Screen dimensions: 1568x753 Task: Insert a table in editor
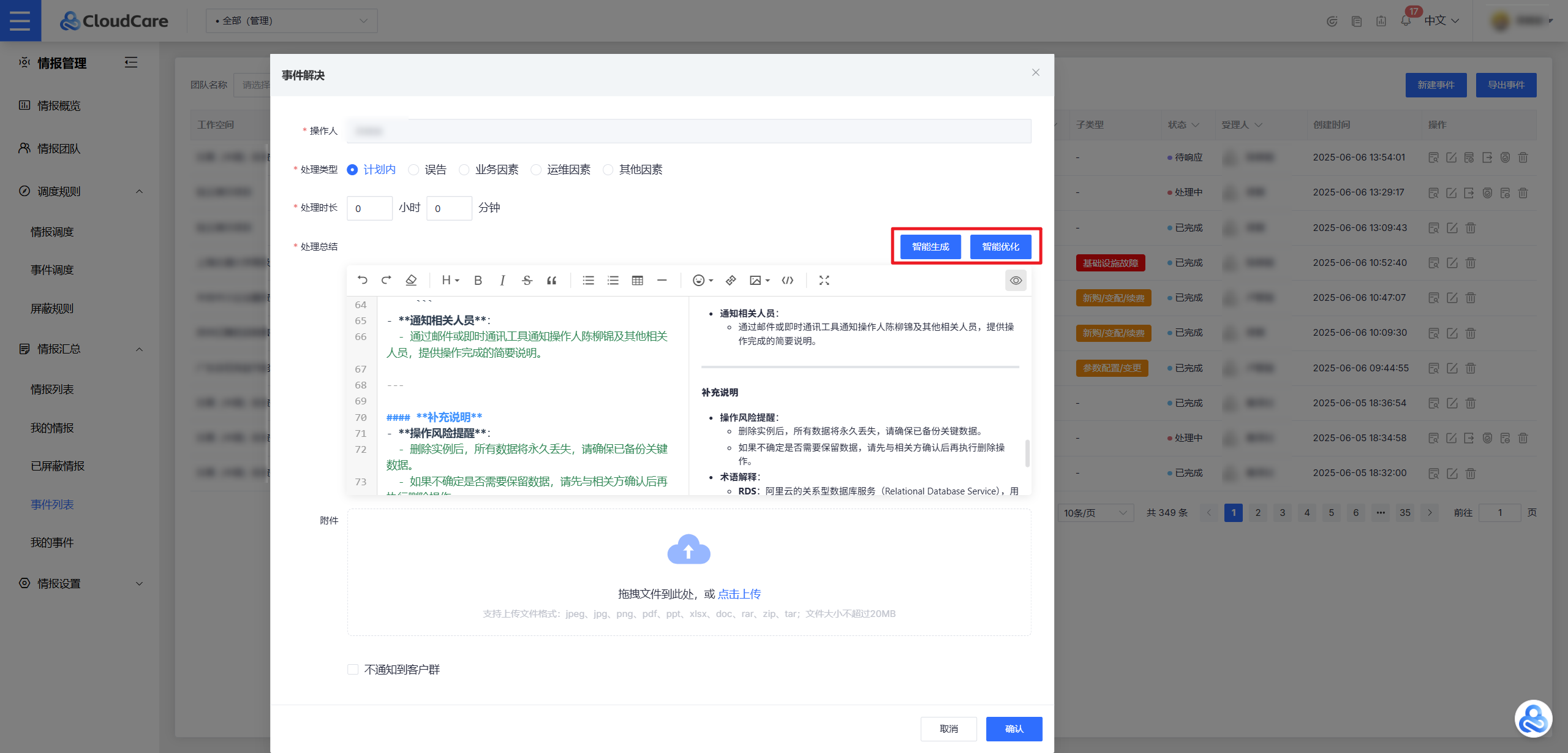[x=638, y=280]
